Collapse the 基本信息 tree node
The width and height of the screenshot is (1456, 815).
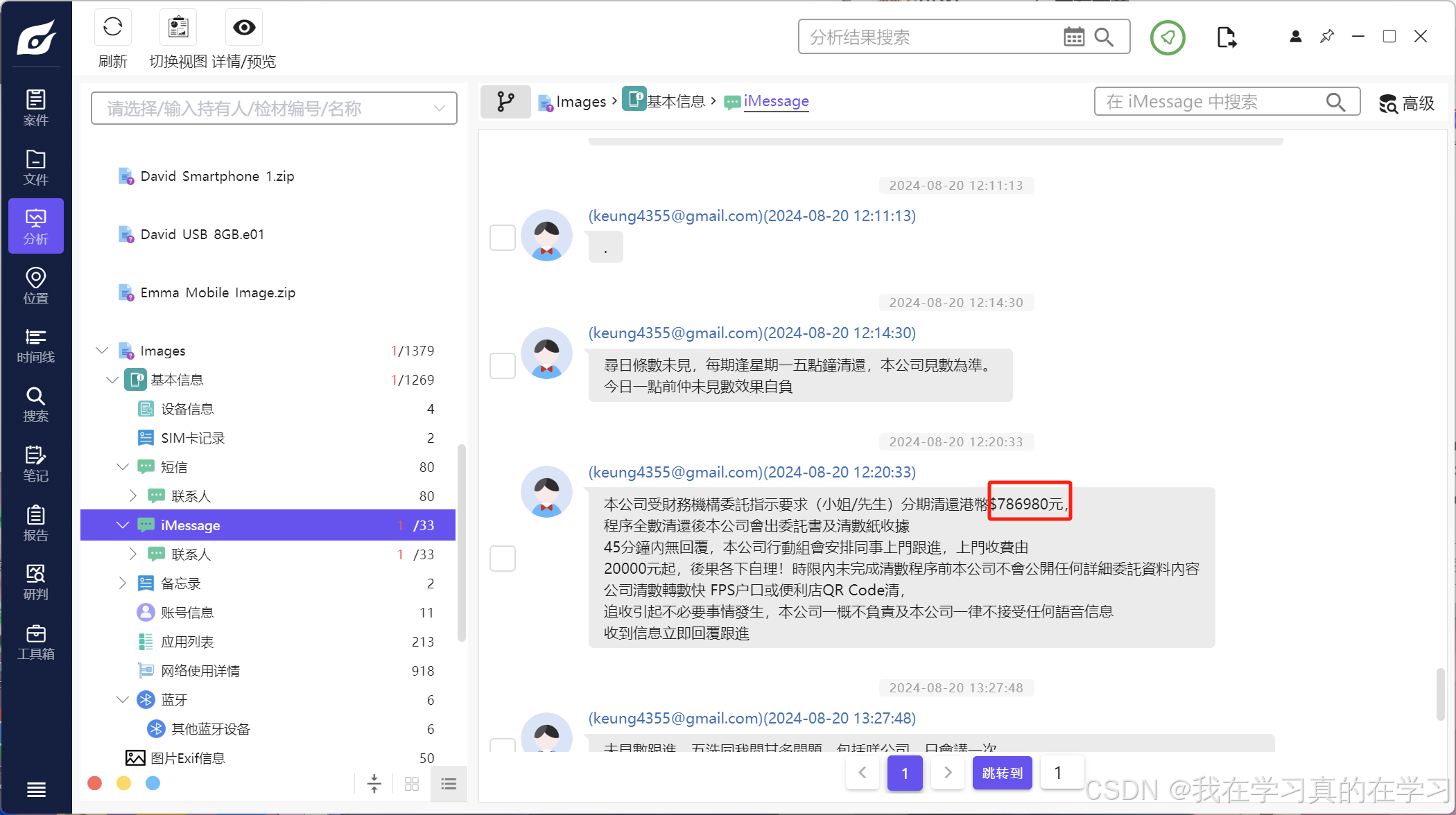(112, 380)
